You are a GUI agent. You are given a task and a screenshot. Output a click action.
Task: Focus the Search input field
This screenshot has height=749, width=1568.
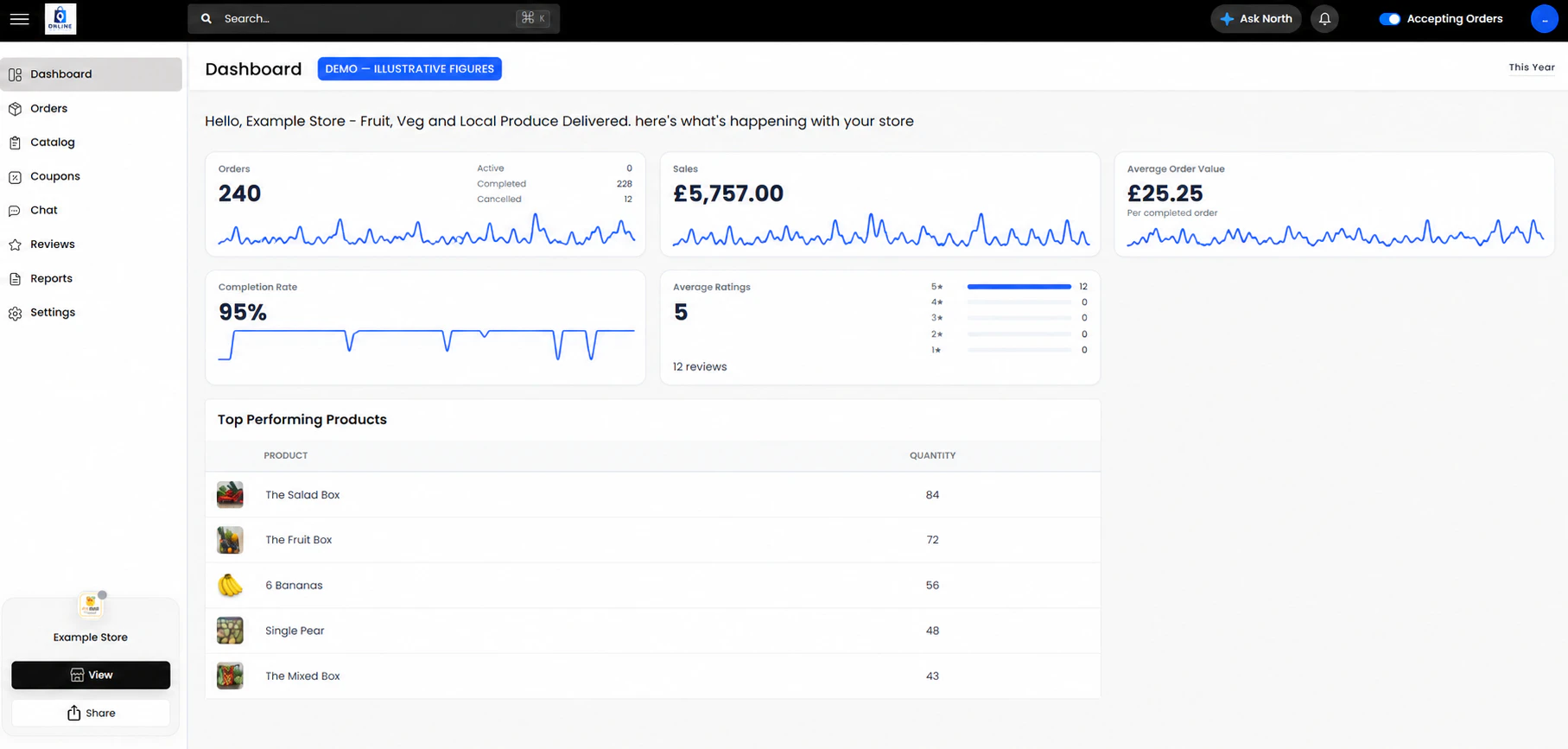pyautogui.click(x=373, y=18)
